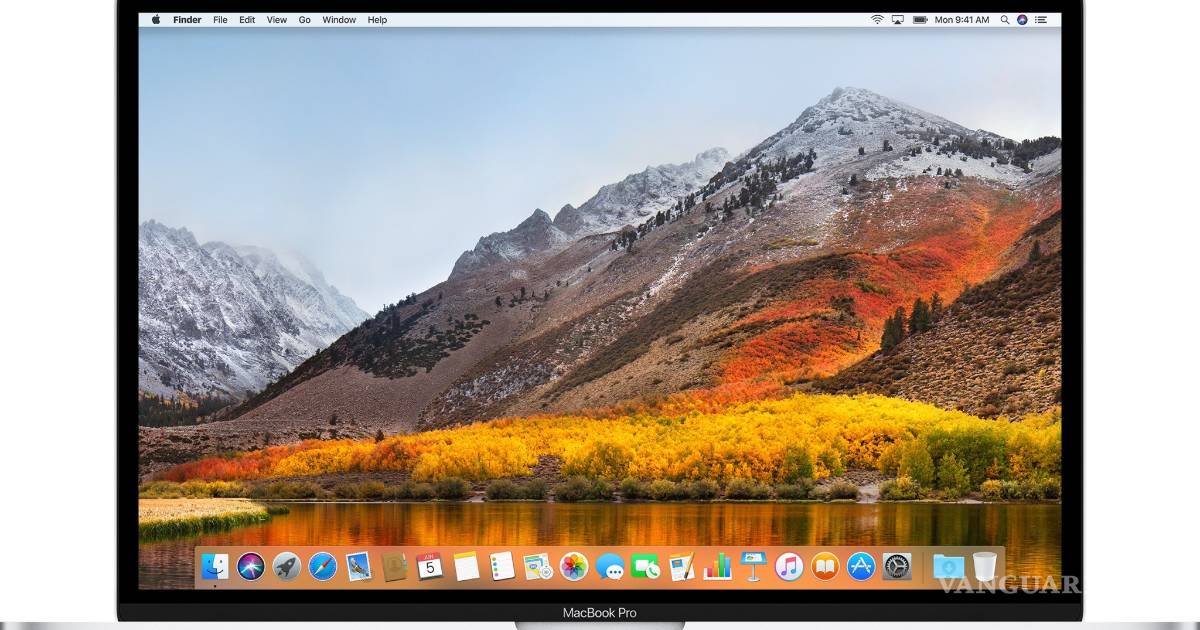This screenshot has height=630, width=1200.
Task: Open the Window menu
Action: pos(339,20)
